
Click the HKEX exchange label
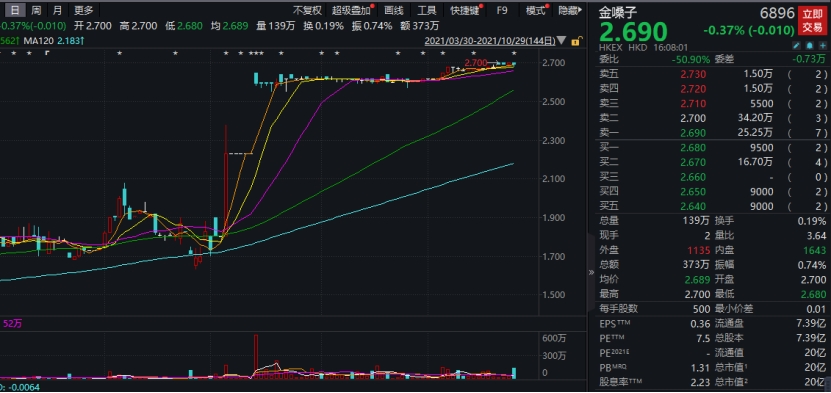[x=611, y=47]
